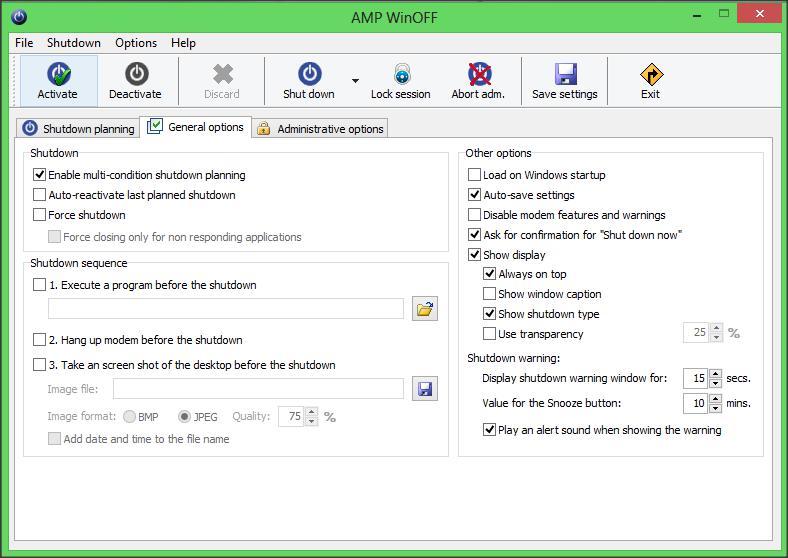Enable Auto-reactivate last planned shutdown
This screenshot has height=558, width=788.
[x=39, y=195]
